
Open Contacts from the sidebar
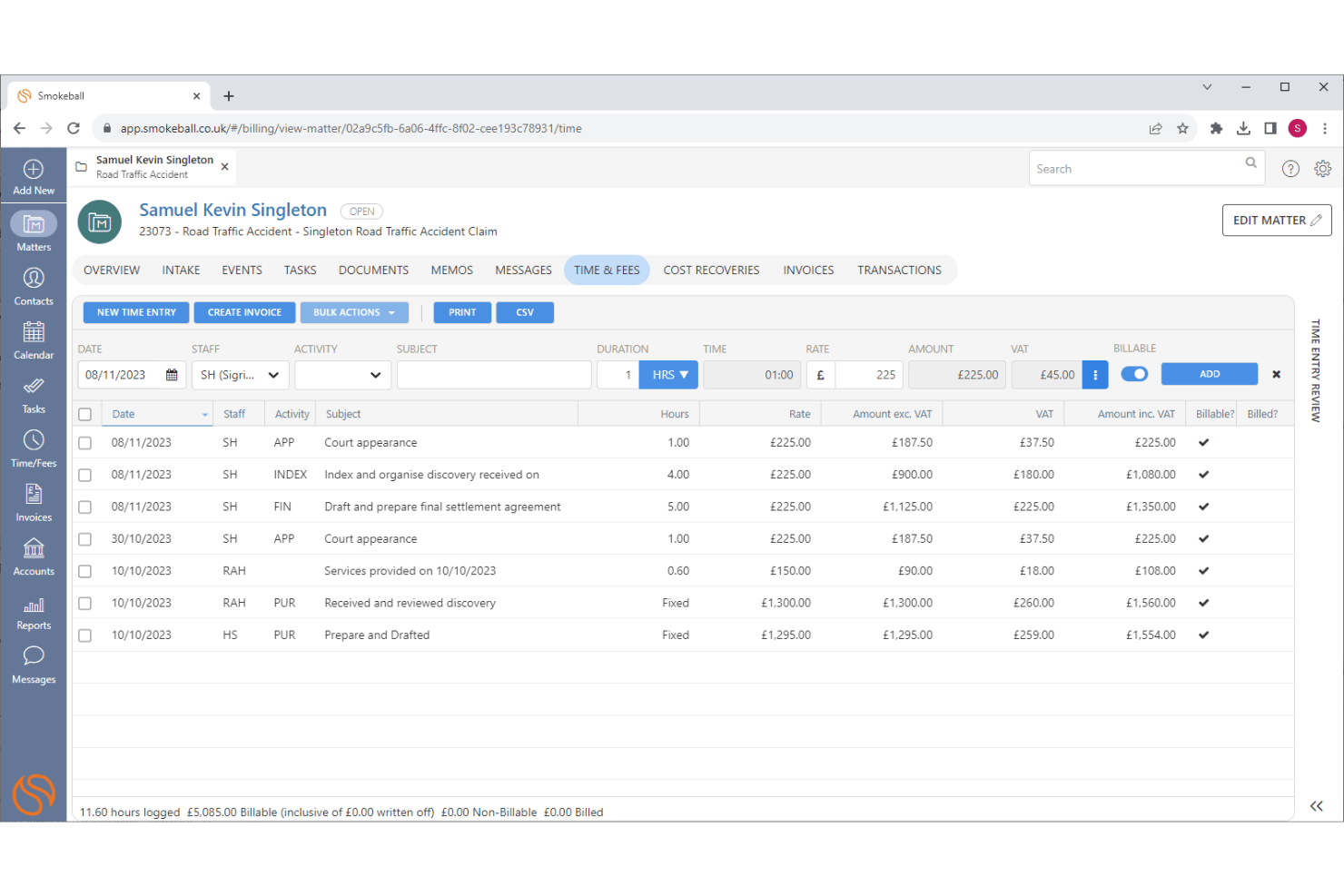[34, 286]
